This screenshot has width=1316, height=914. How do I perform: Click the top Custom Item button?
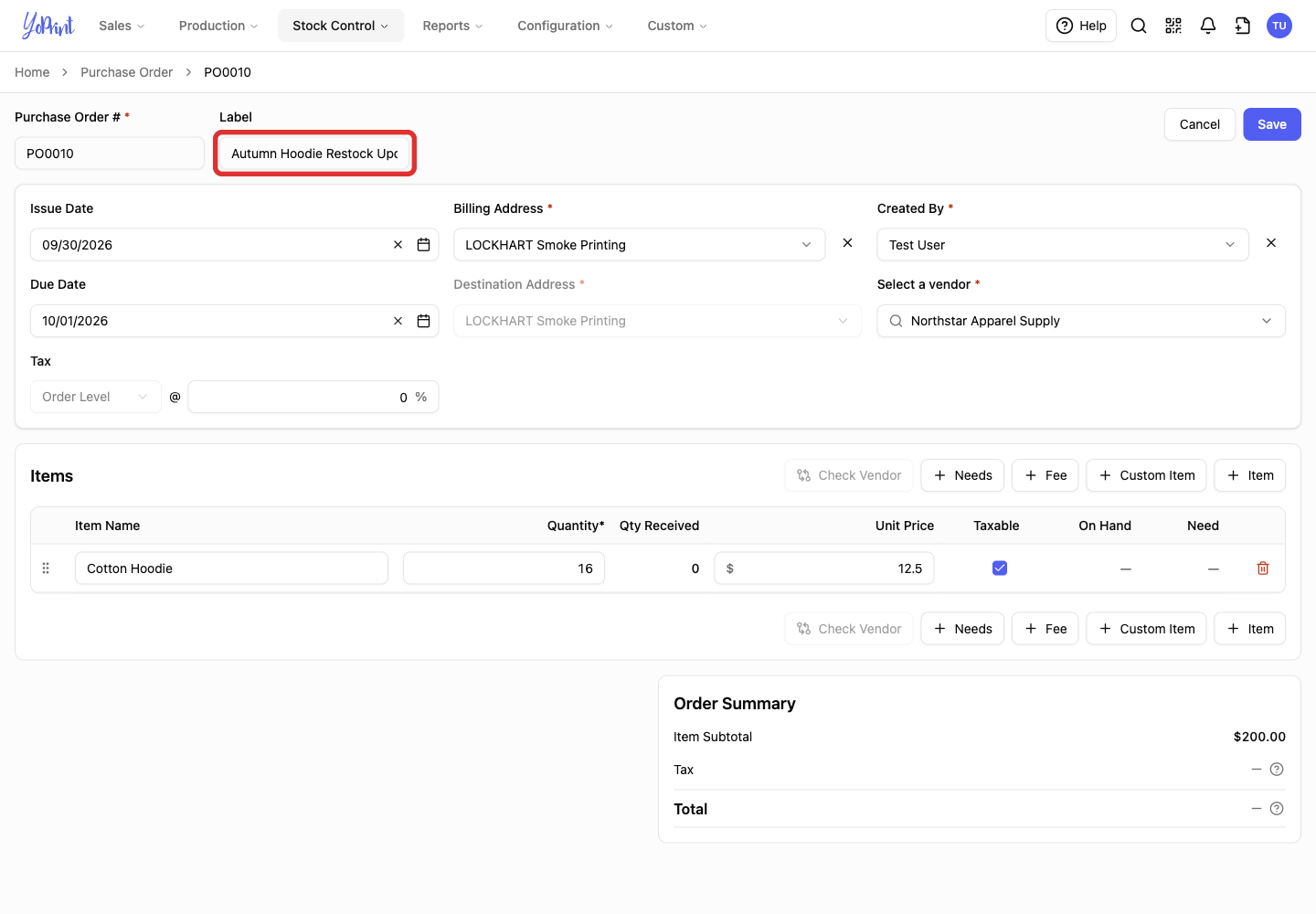pos(1146,475)
